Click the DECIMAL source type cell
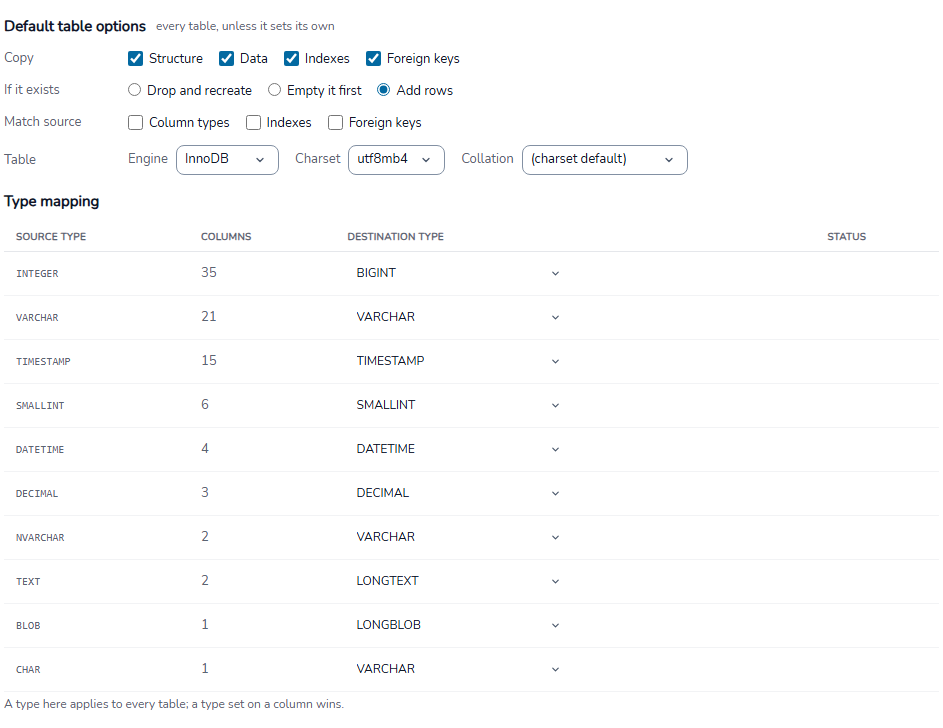This screenshot has height=728, width=943. [x=37, y=494]
